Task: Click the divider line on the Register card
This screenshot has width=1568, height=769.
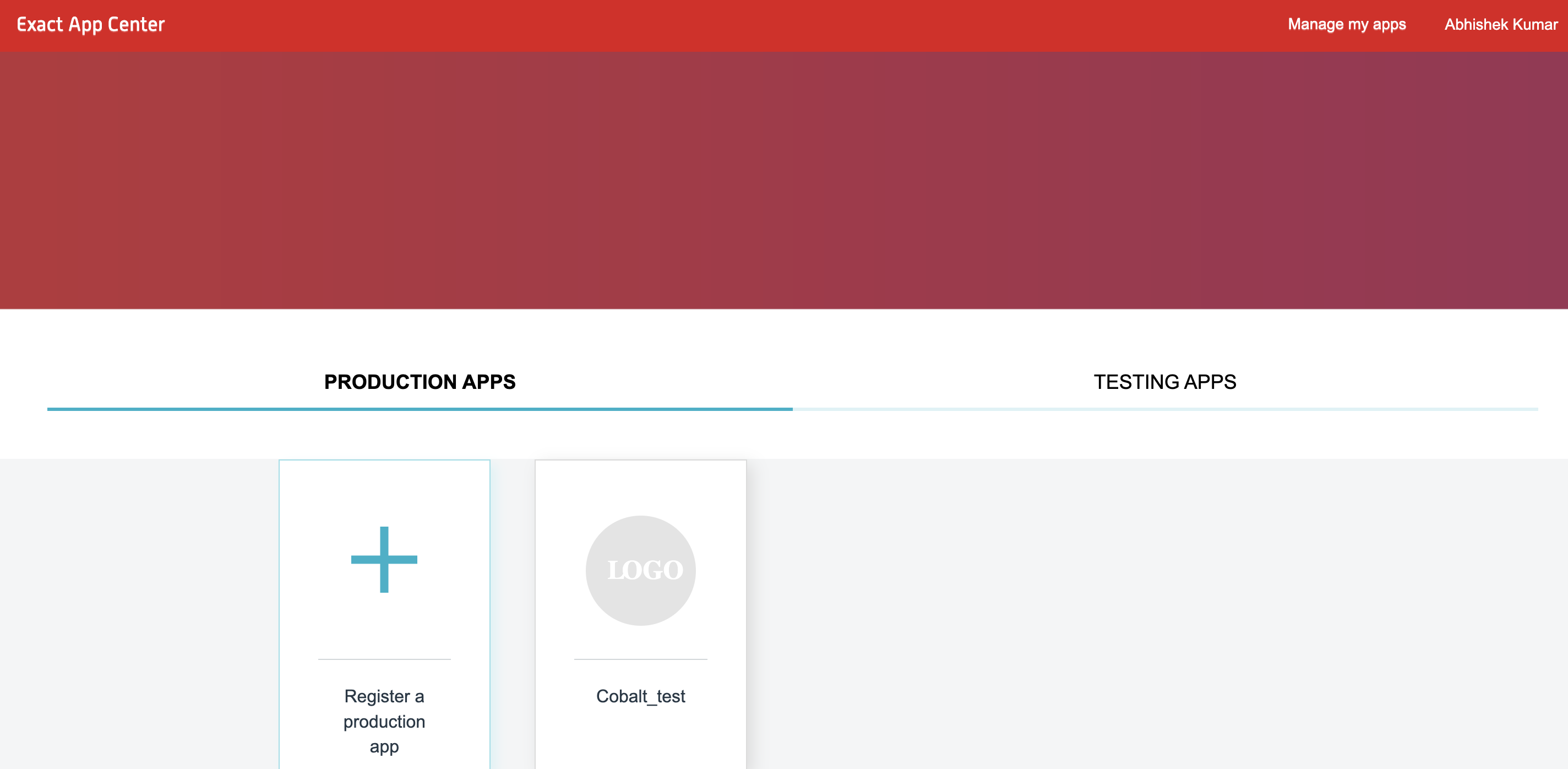Action: [x=384, y=659]
